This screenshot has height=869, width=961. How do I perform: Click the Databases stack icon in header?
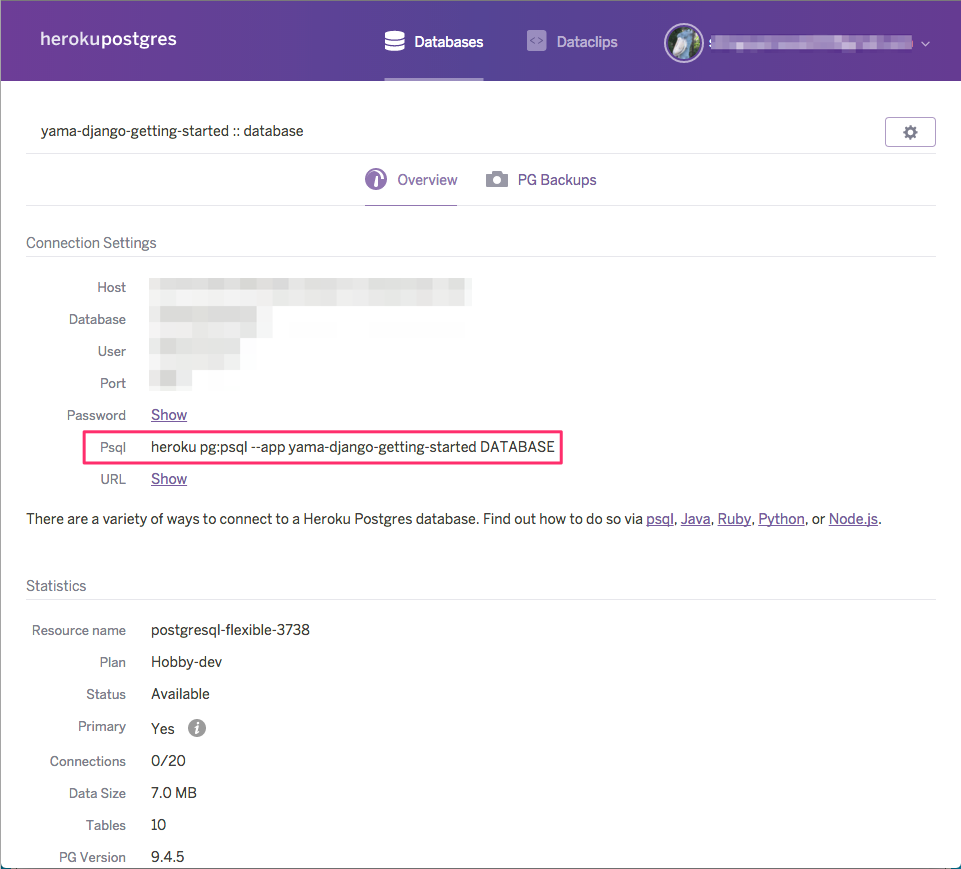point(394,41)
